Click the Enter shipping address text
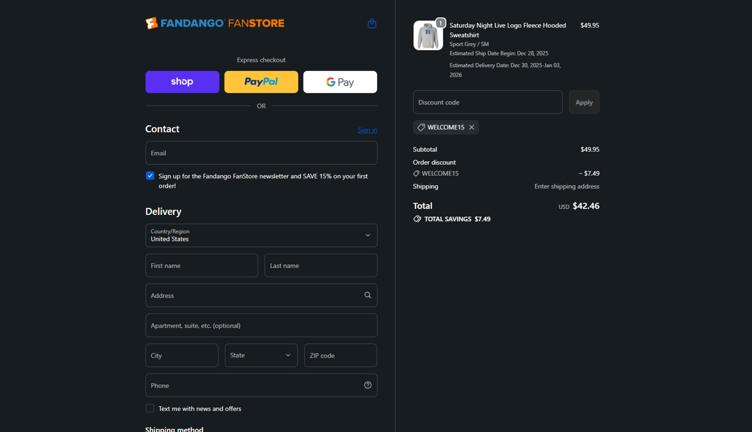This screenshot has width=752, height=432. pos(567,187)
